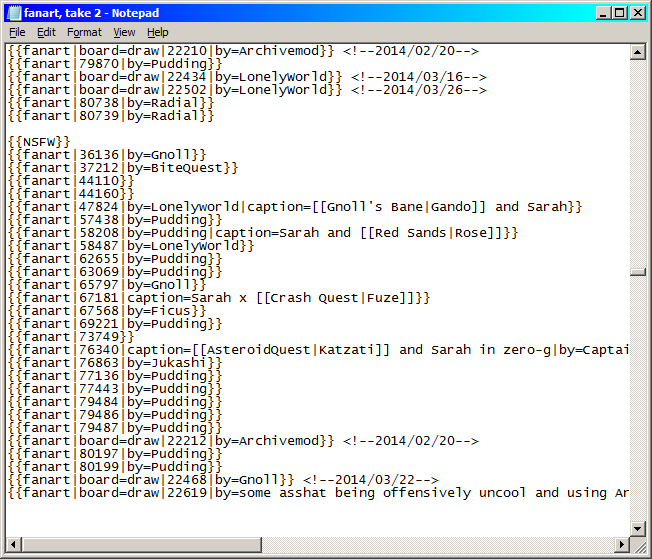Click the vertical scrollbar down arrow
This screenshot has width=652, height=559.
637,529
